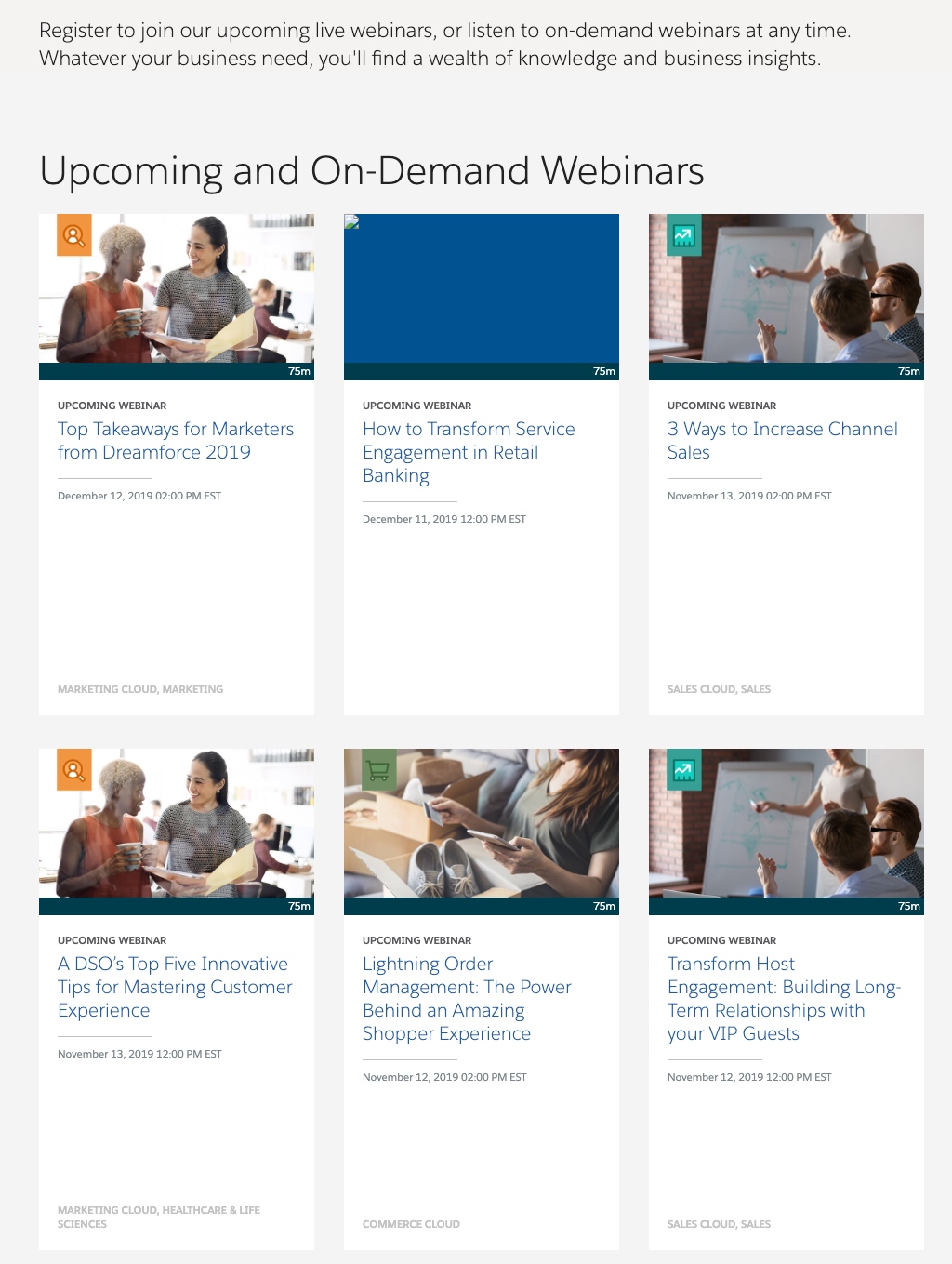Click date November 12, 2019 02:00 PM EST
The width and height of the screenshot is (952, 1264).
click(x=444, y=1077)
